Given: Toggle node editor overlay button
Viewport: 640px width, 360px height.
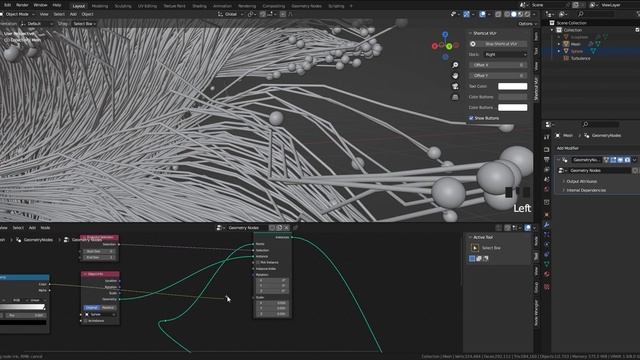Looking at the screenshot, I should point(527,228).
